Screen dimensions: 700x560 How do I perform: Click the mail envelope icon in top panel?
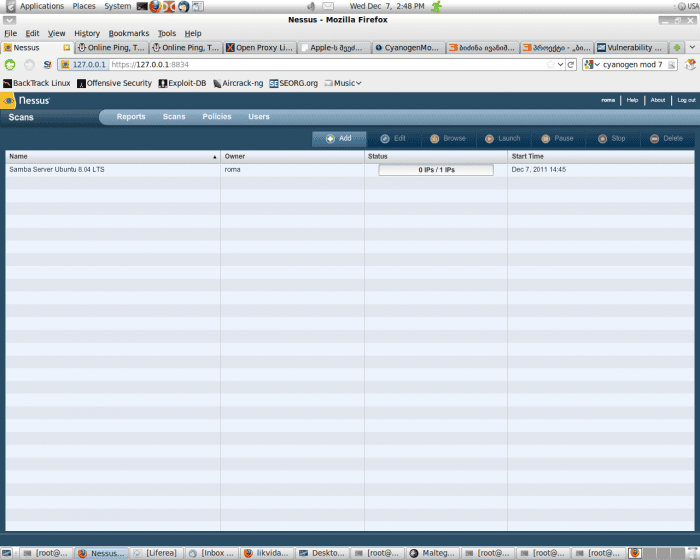coord(328,6)
